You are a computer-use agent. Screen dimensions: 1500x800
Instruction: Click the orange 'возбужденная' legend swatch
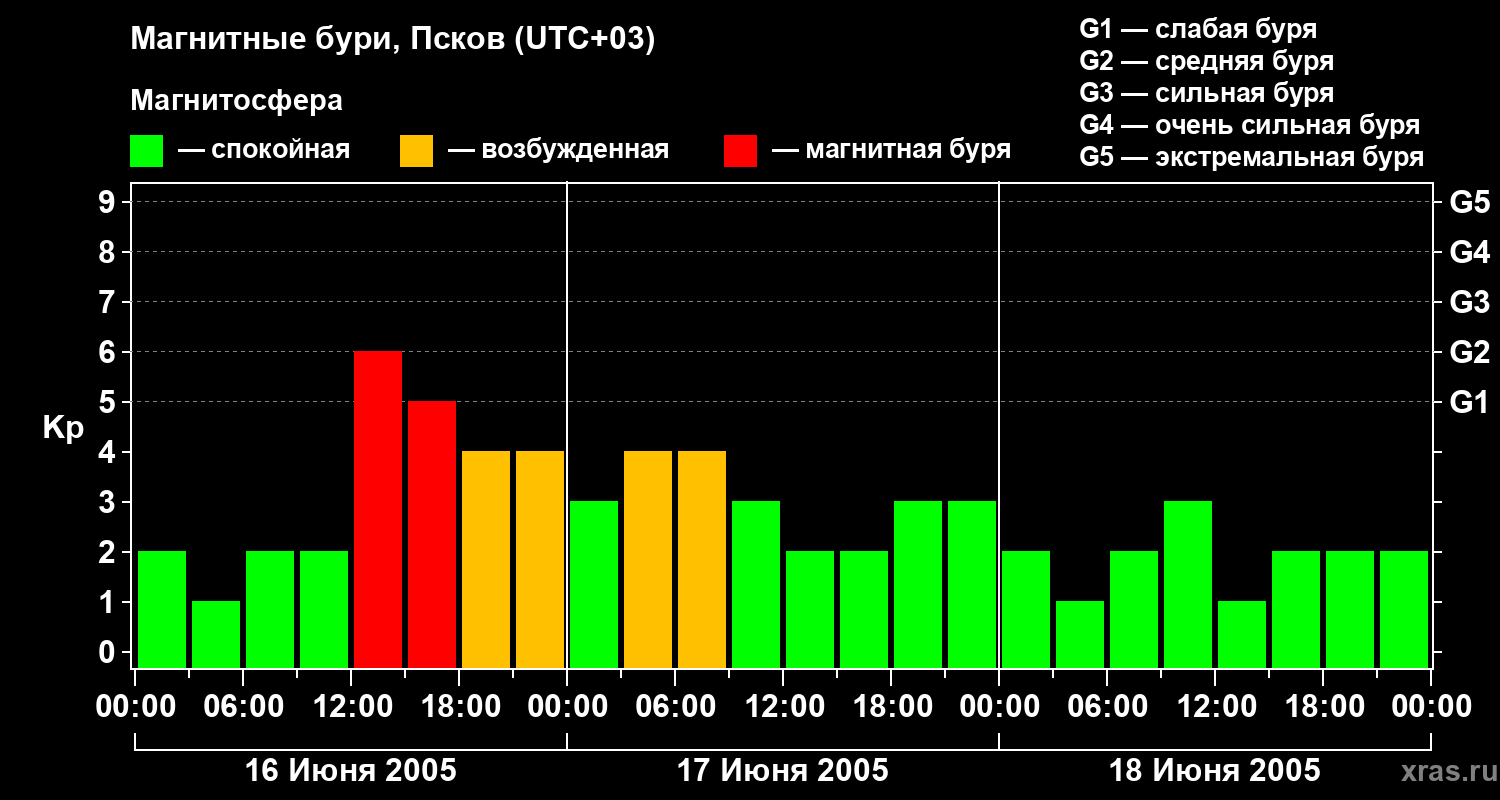click(x=417, y=151)
